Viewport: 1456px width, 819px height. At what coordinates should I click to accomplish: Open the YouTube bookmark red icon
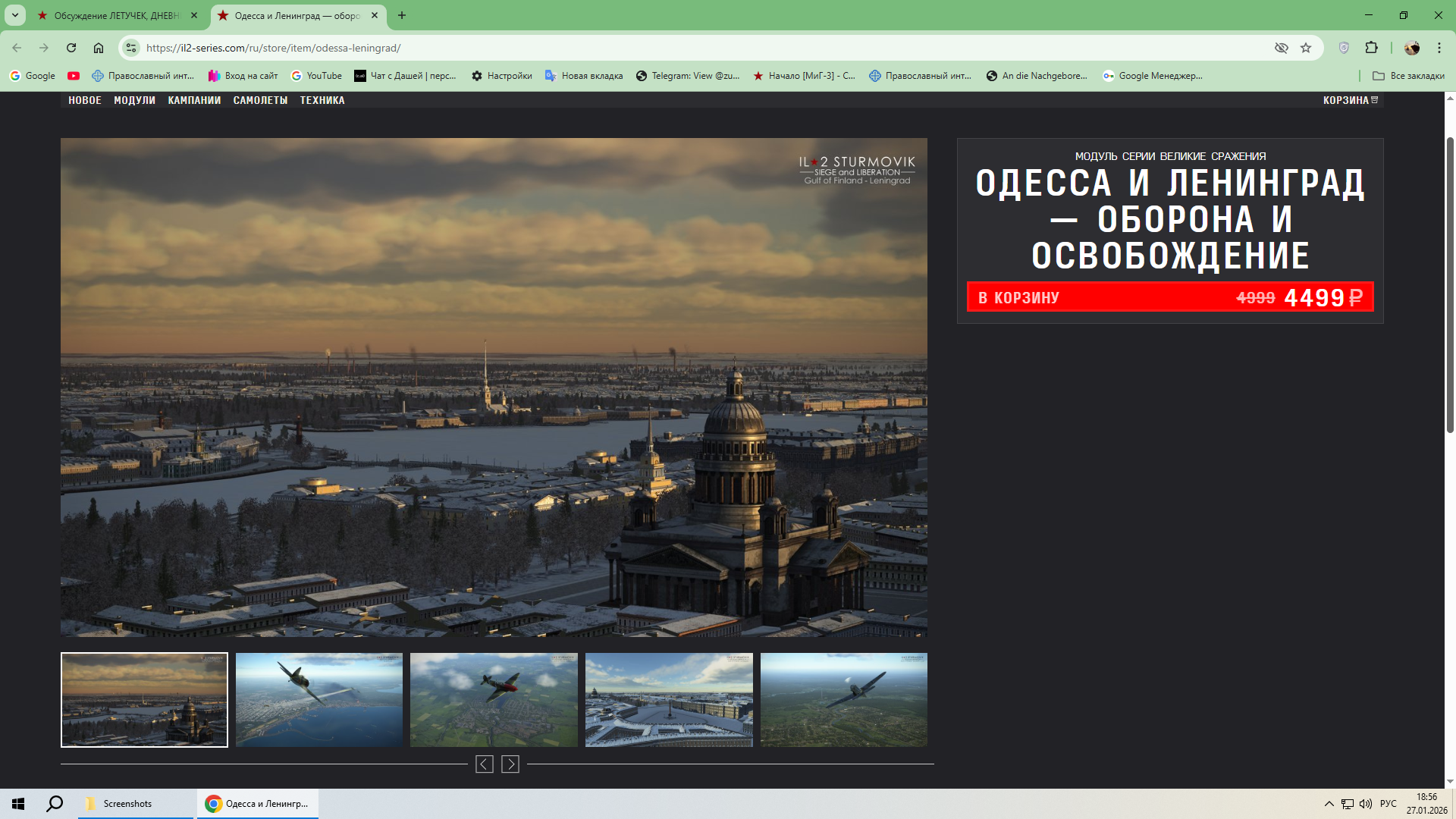click(x=74, y=76)
